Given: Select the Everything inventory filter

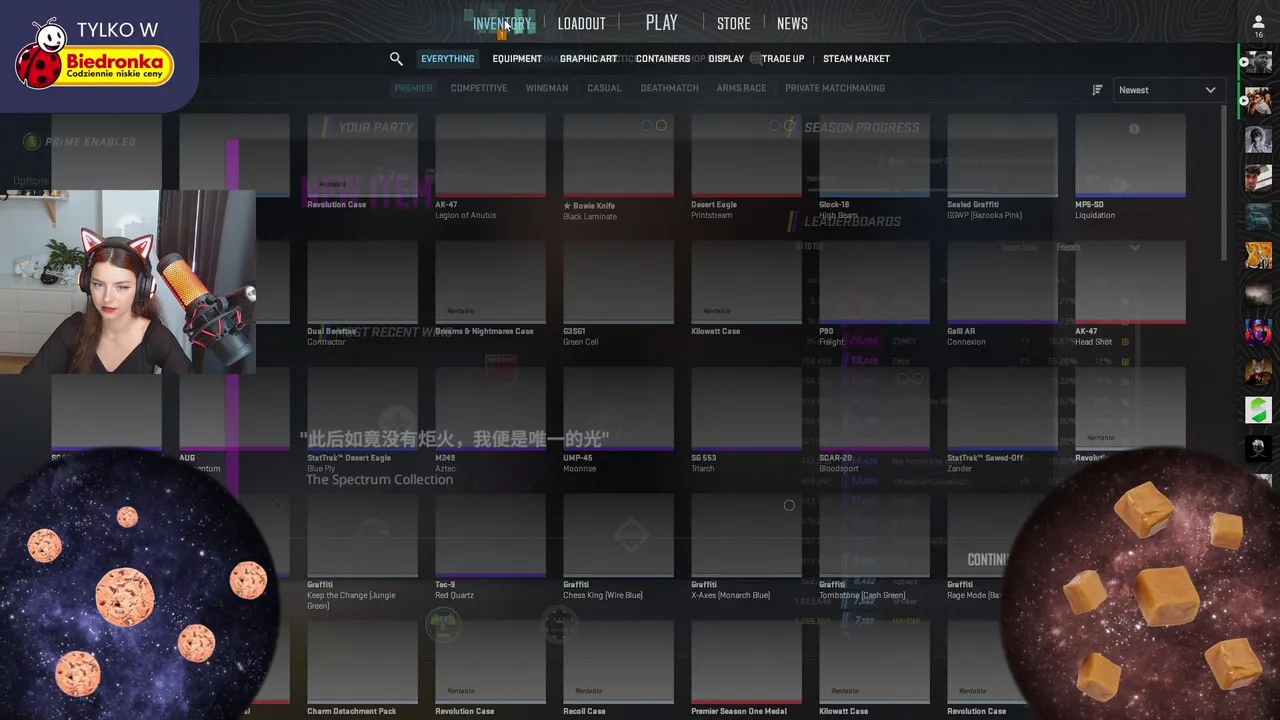Looking at the screenshot, I should [447, 59].
